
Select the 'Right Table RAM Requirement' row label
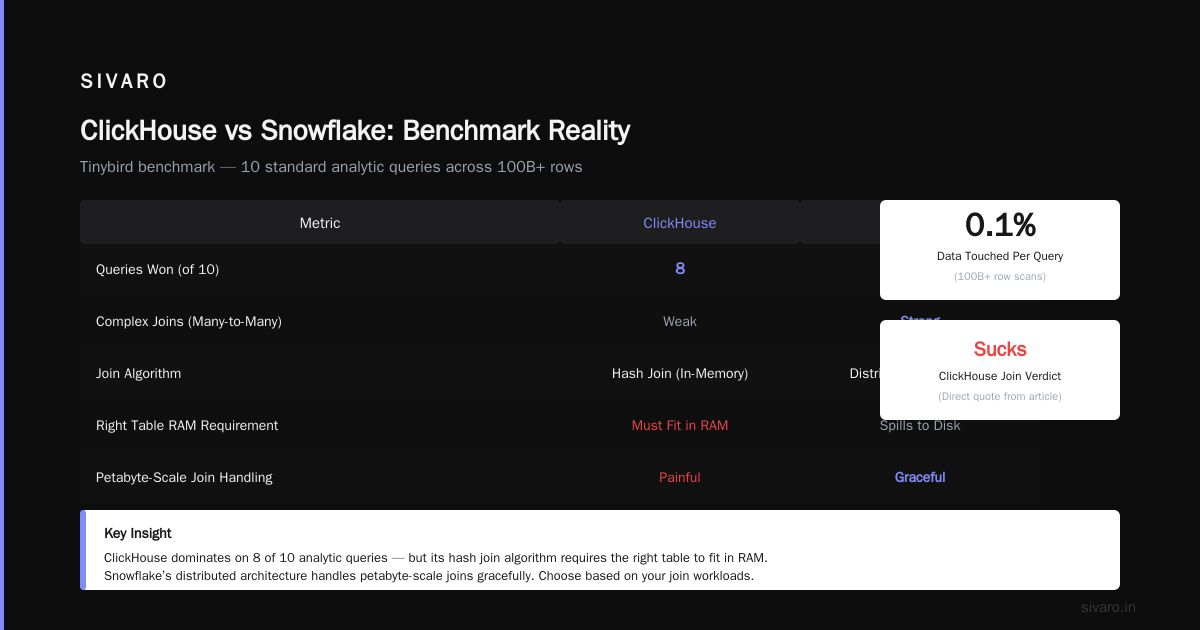[187, 425]
